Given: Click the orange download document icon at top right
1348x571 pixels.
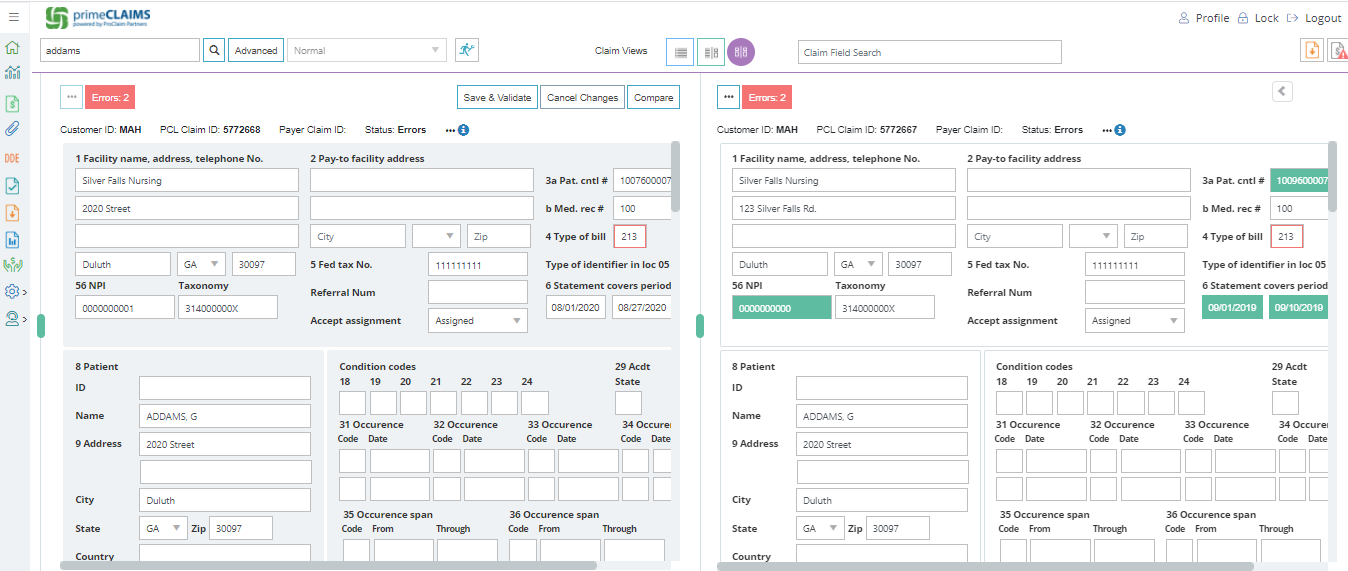Looking at the screenshot, I should click(1311, 51).
